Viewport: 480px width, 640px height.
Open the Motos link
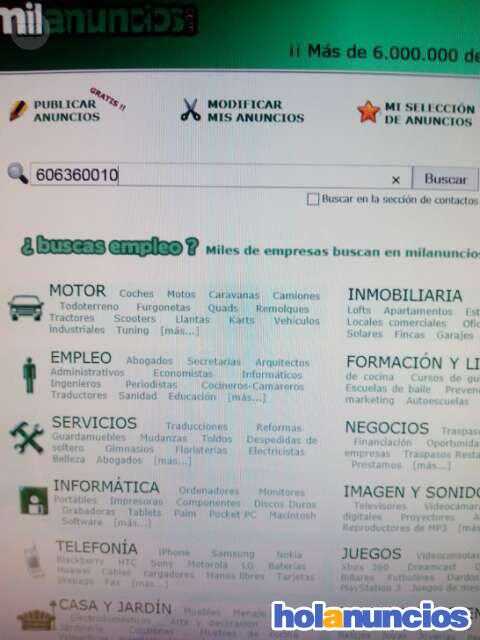181,294
